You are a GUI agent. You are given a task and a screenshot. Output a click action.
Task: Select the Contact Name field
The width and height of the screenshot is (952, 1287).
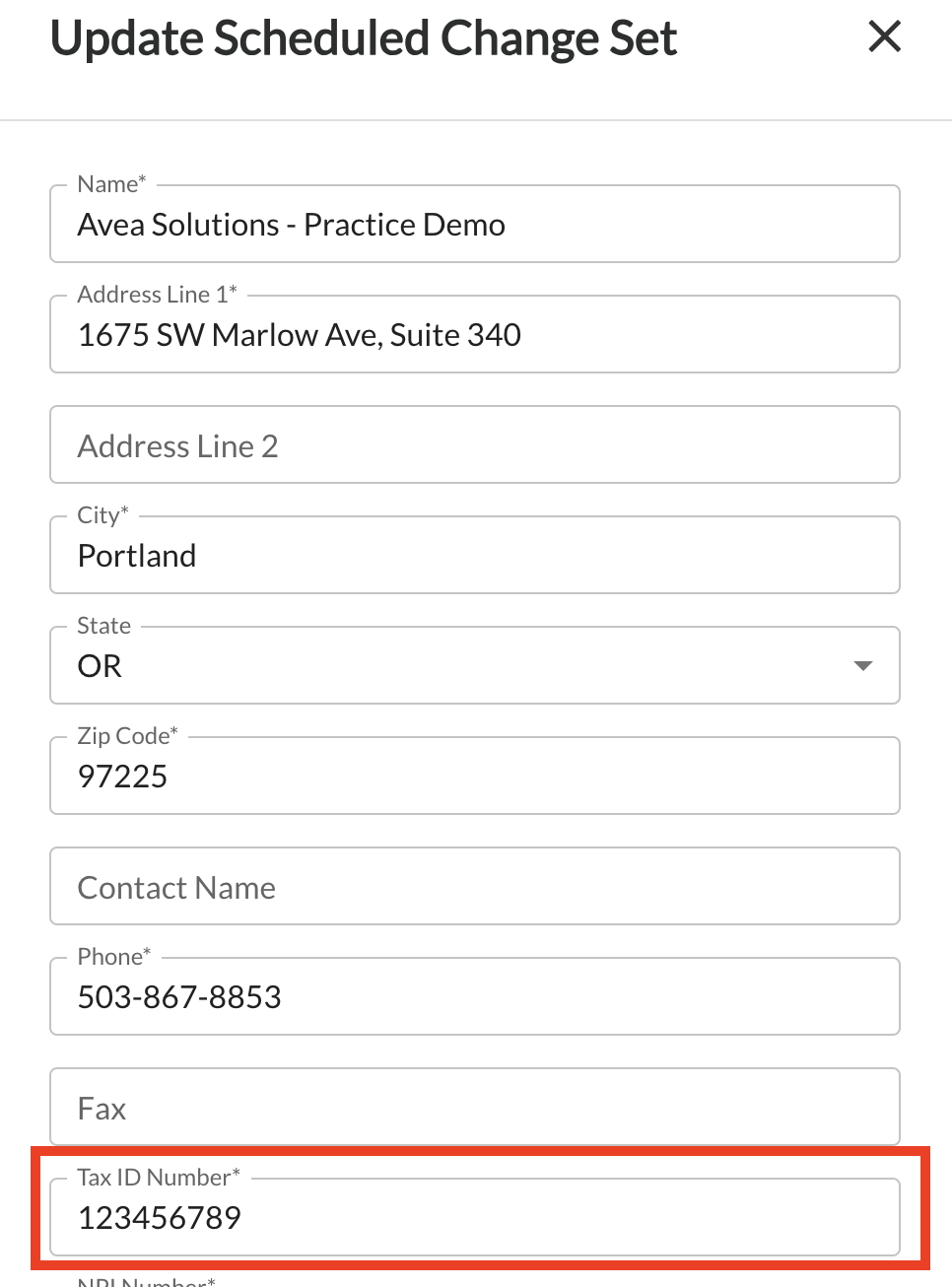[475, 886]
